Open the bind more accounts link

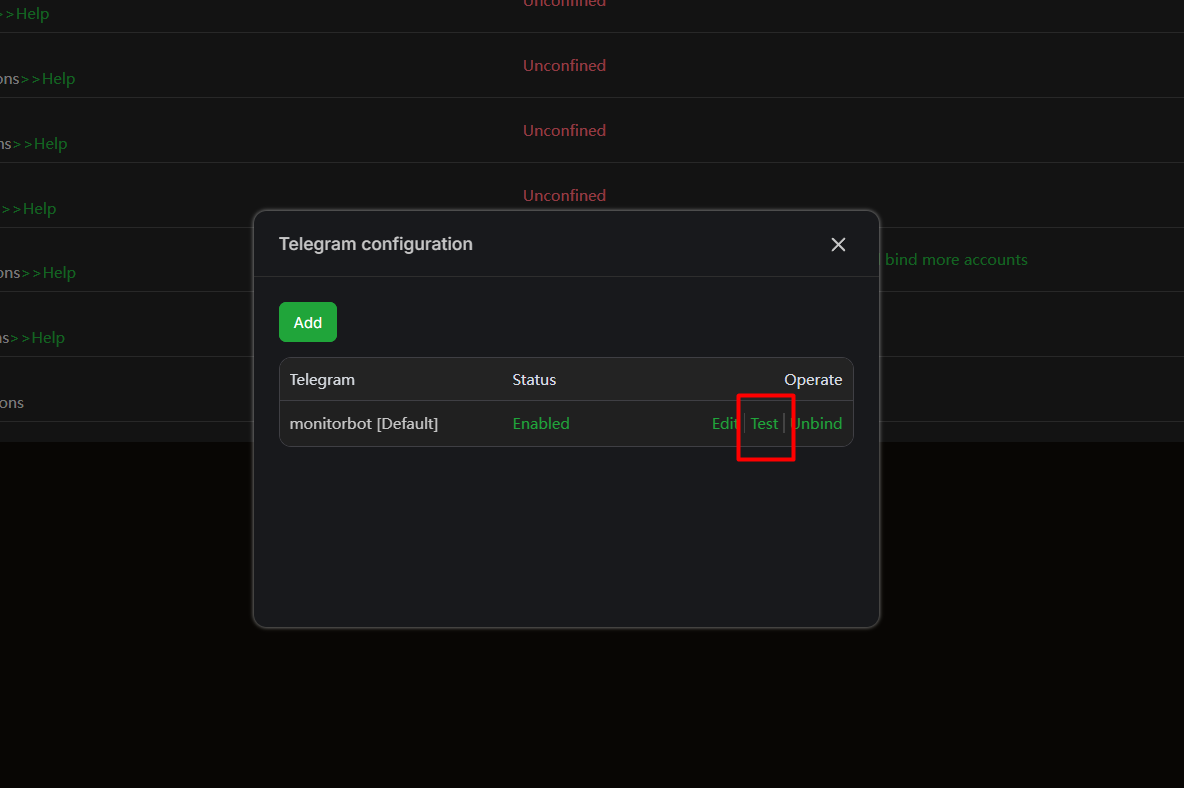coord(956,260)
